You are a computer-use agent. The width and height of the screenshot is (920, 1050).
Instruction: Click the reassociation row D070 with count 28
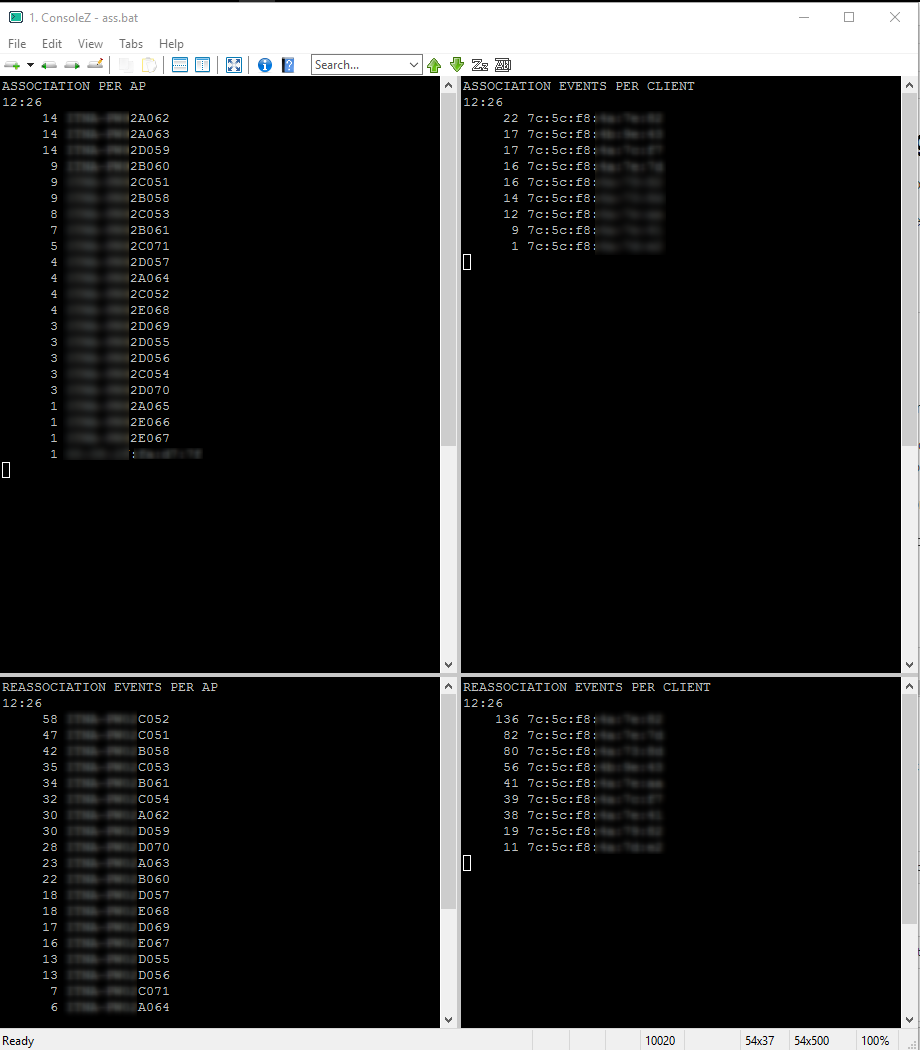(106, 847)
